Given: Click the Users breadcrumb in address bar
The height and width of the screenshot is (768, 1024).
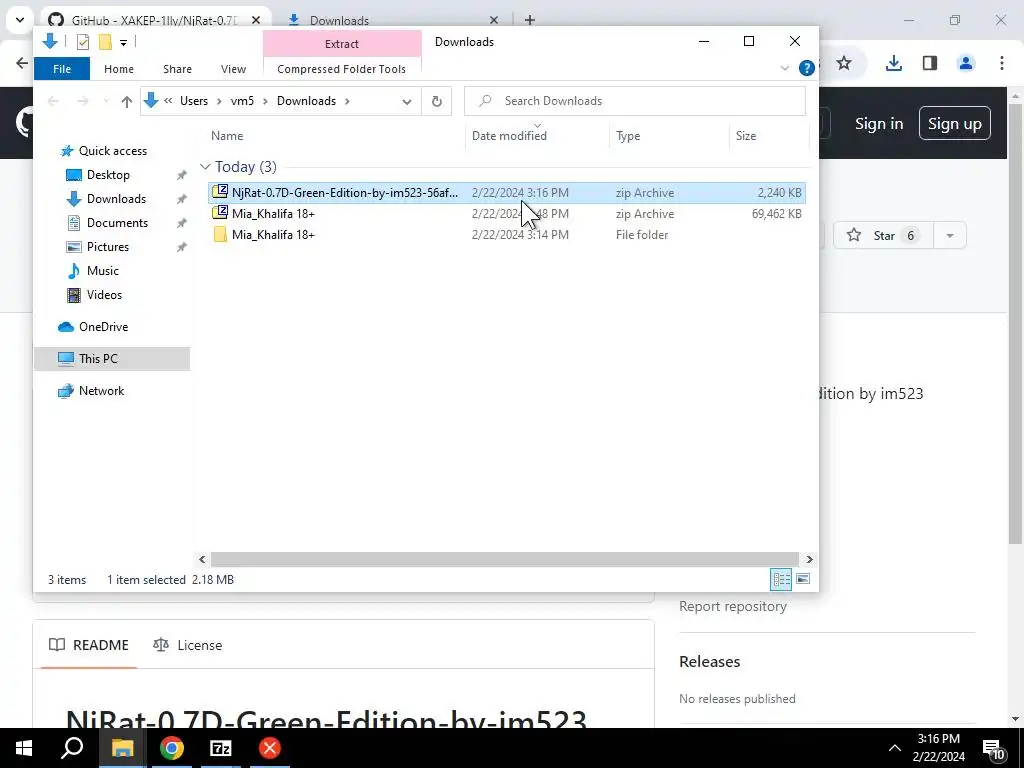Looking at the screenshot, I should click(x=194, y=101).
